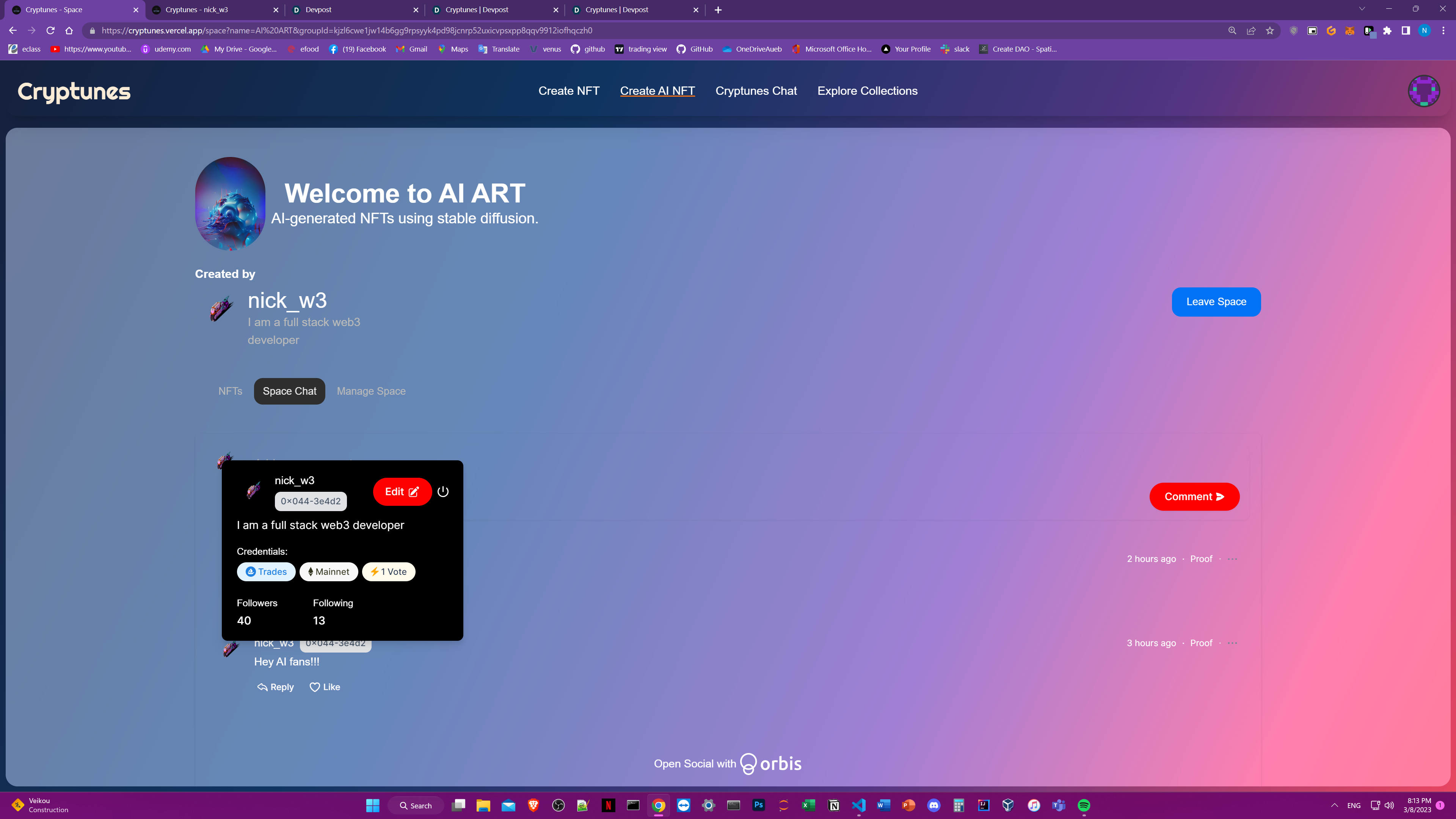
Task: Open the MetaMask fox extension icon
Action: point(1349,30)
